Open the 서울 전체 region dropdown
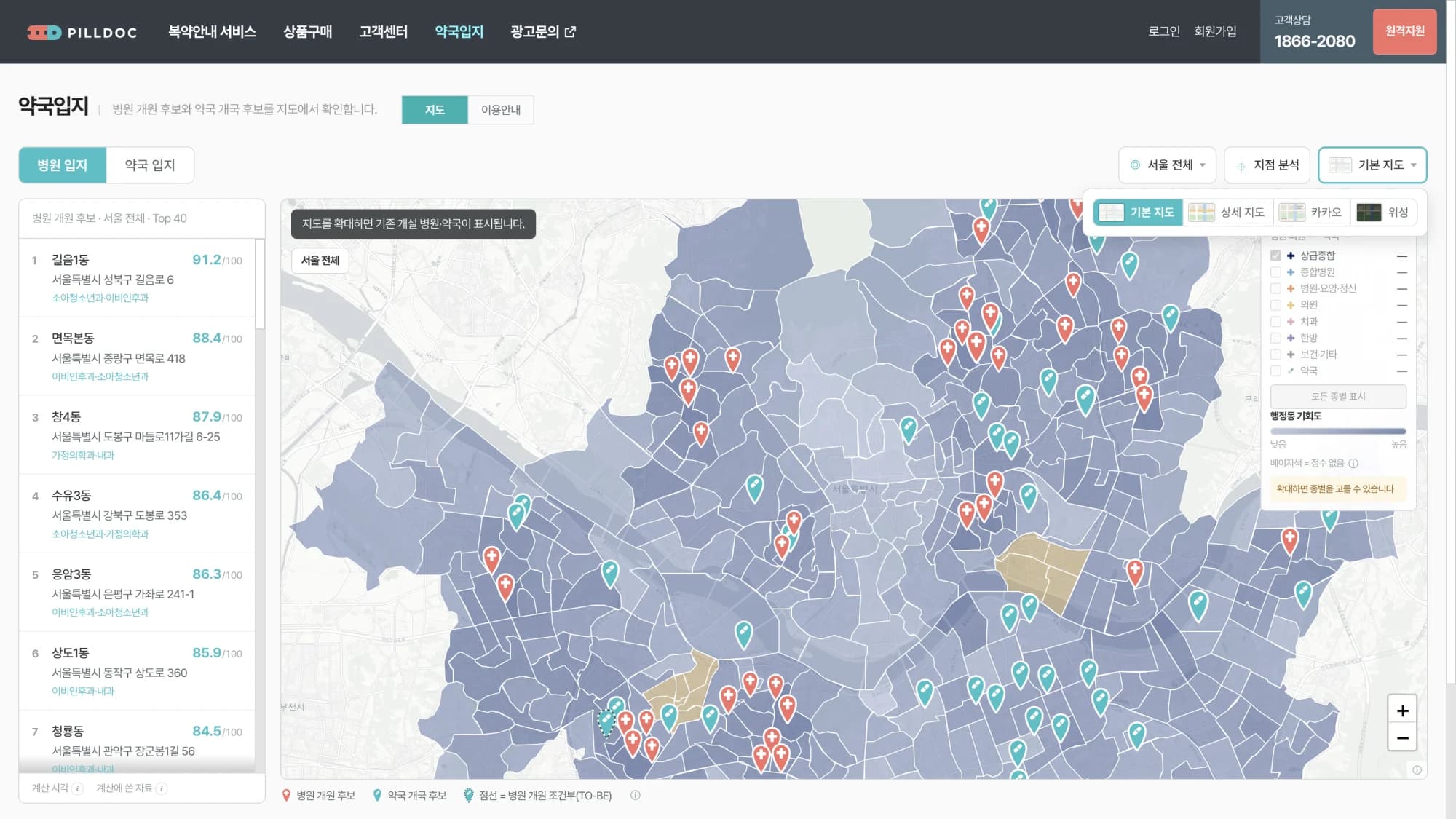The height and width of the screenshot is (819, 1456). click(1167, 165)
